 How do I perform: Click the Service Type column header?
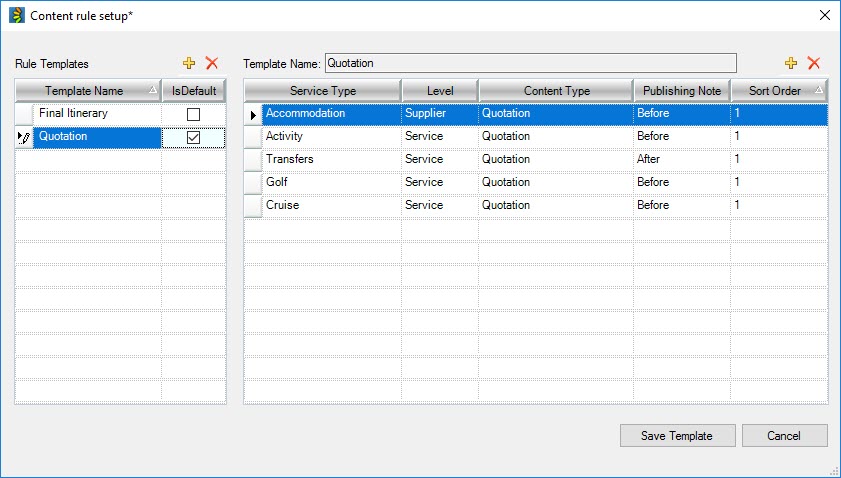click(x=322, y=91)
